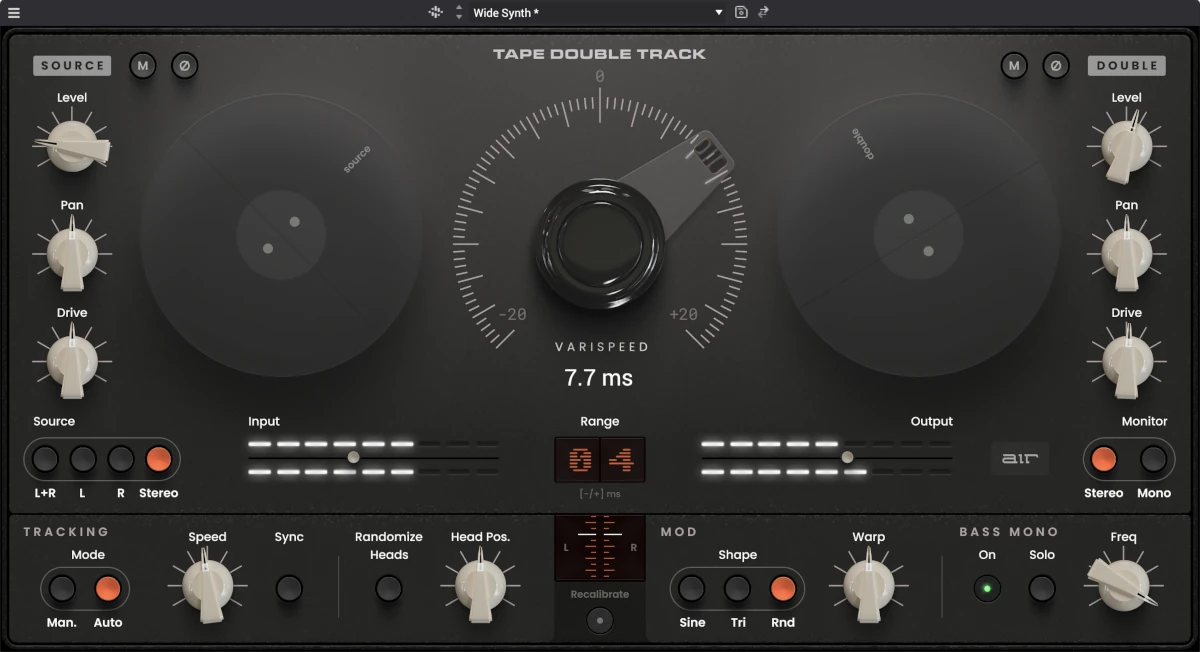Click the preset organizer icon beside the preset name
The width and height of the screenshot is (1200, 652).
(434, 11)
